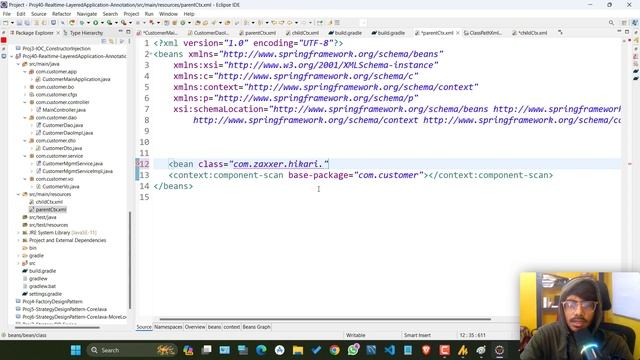This screenshot has width=640, height=360.
Task: Open Google Chrome from taskbar
Action: (335, 350)
